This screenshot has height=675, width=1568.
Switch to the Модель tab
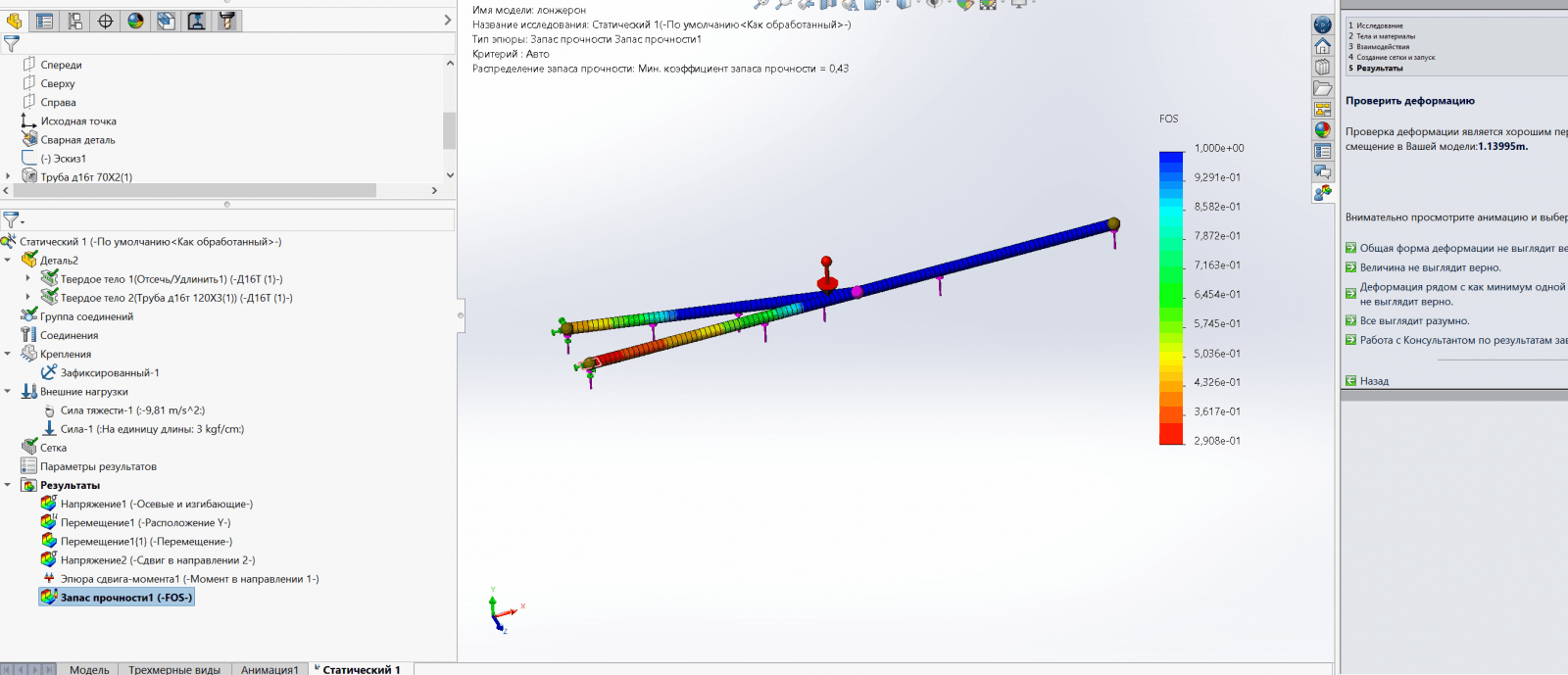point(89,669)
